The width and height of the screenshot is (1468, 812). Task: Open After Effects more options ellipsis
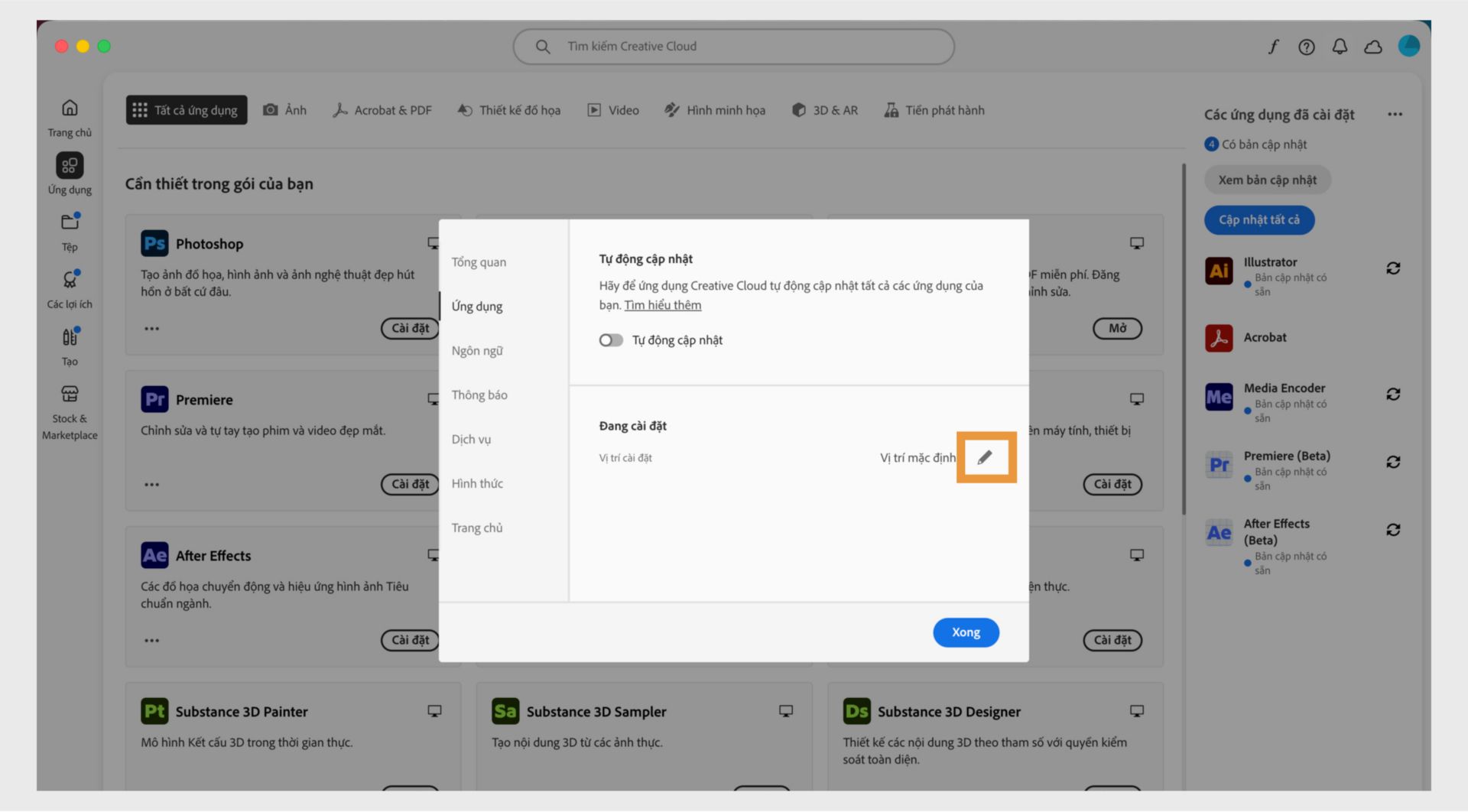click(x=152, y=641)
